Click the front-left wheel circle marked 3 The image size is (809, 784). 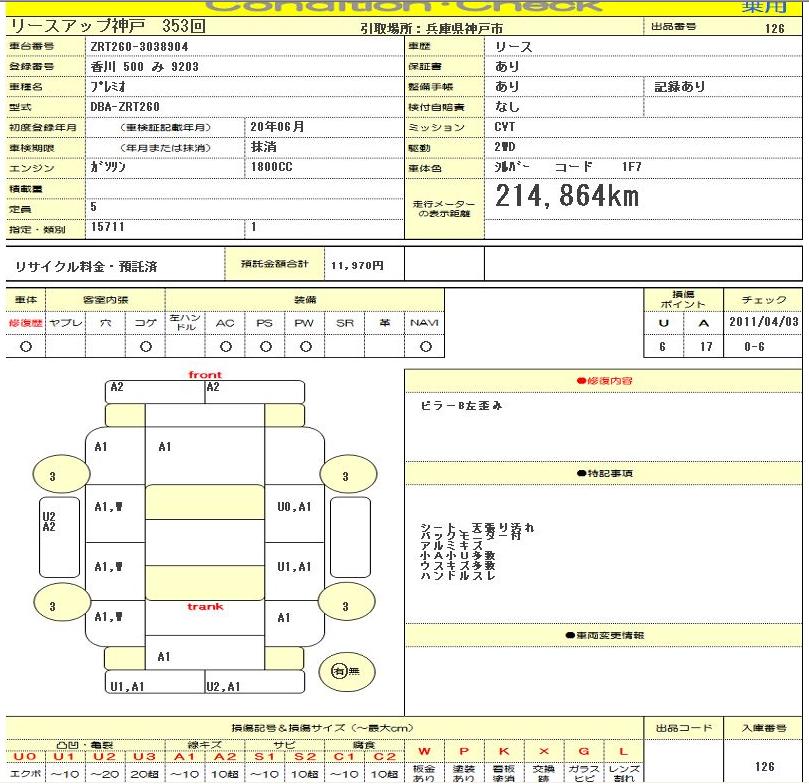click(53, 476)
